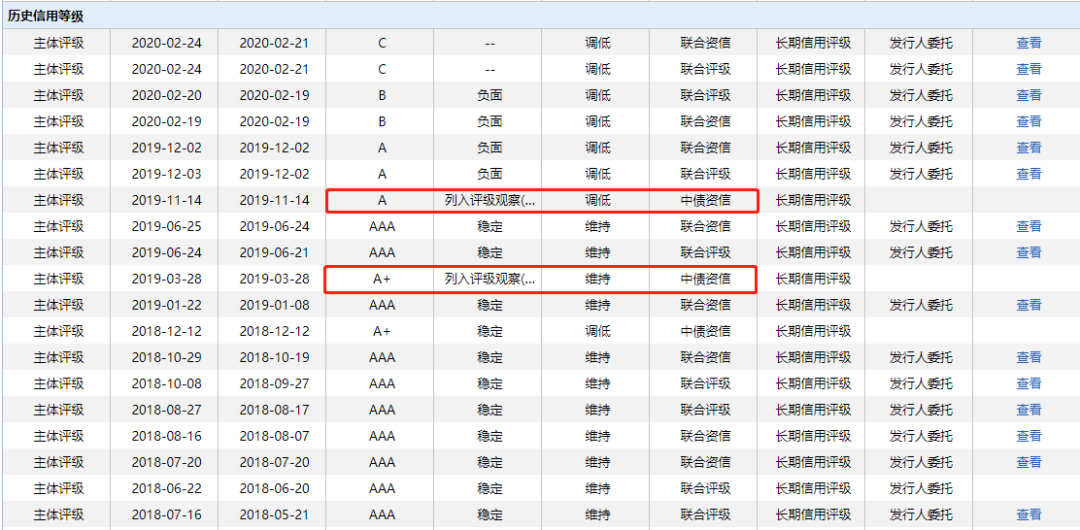Select 中债资信 in the 2019-03-28 row
Viewport: 1080px width, 530px height.
click(705, 279)
